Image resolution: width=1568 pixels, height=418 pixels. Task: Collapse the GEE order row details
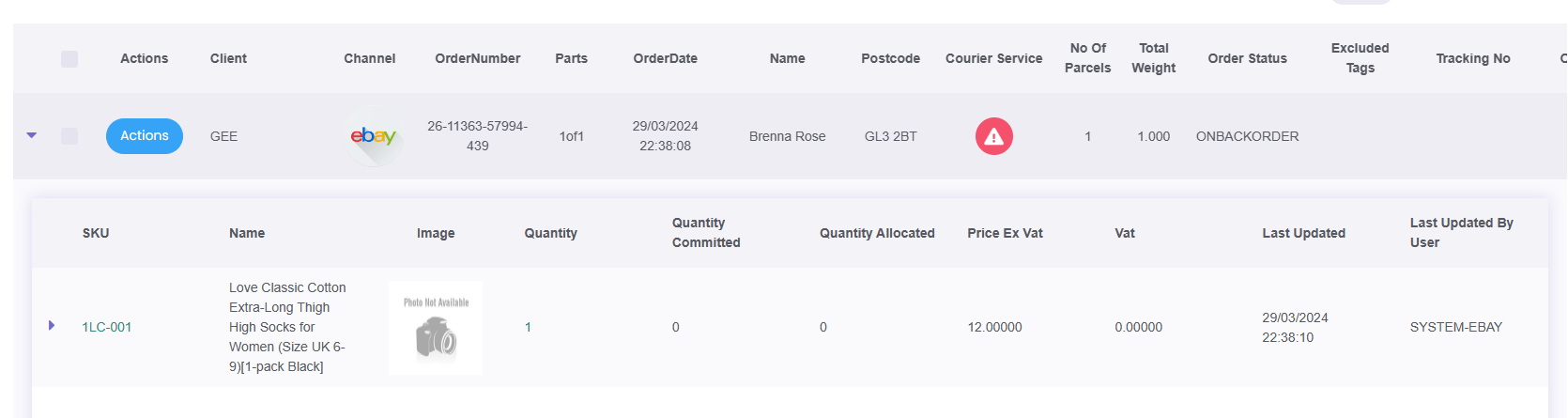32,135
